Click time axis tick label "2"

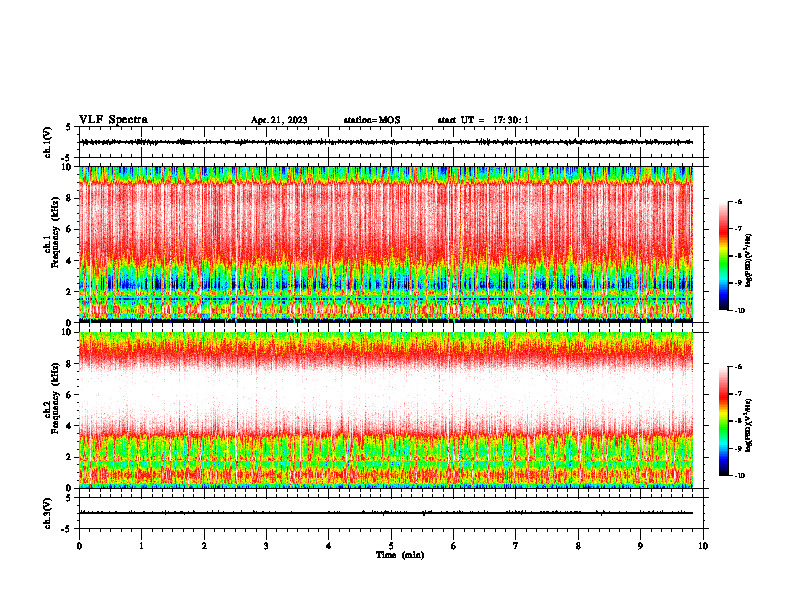(204, 546)
